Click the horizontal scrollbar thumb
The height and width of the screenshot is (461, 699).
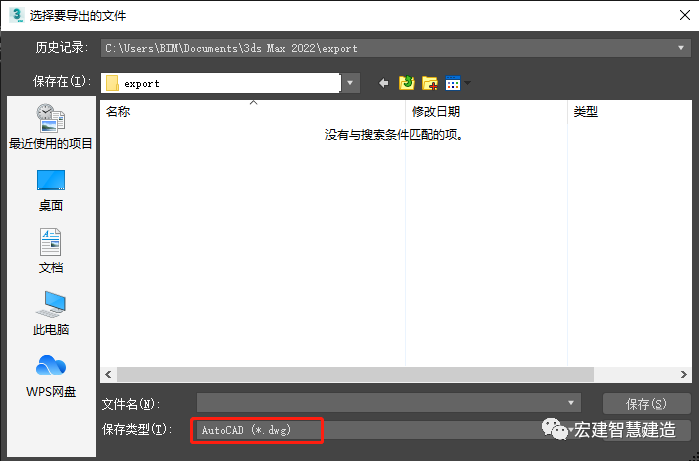pos(355,375)
